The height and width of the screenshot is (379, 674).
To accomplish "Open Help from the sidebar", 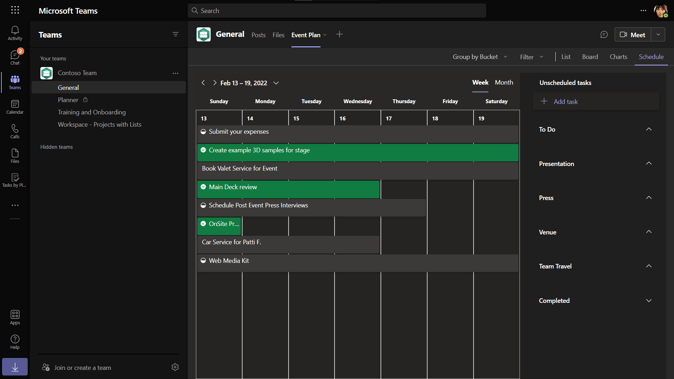I will (15, 342).
